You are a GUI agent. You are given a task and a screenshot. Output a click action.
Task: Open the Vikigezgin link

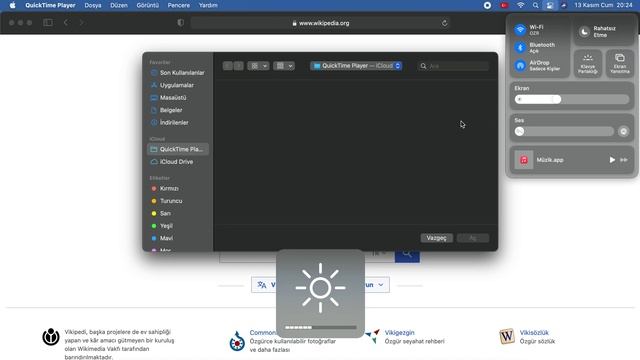tap(400, 333)
